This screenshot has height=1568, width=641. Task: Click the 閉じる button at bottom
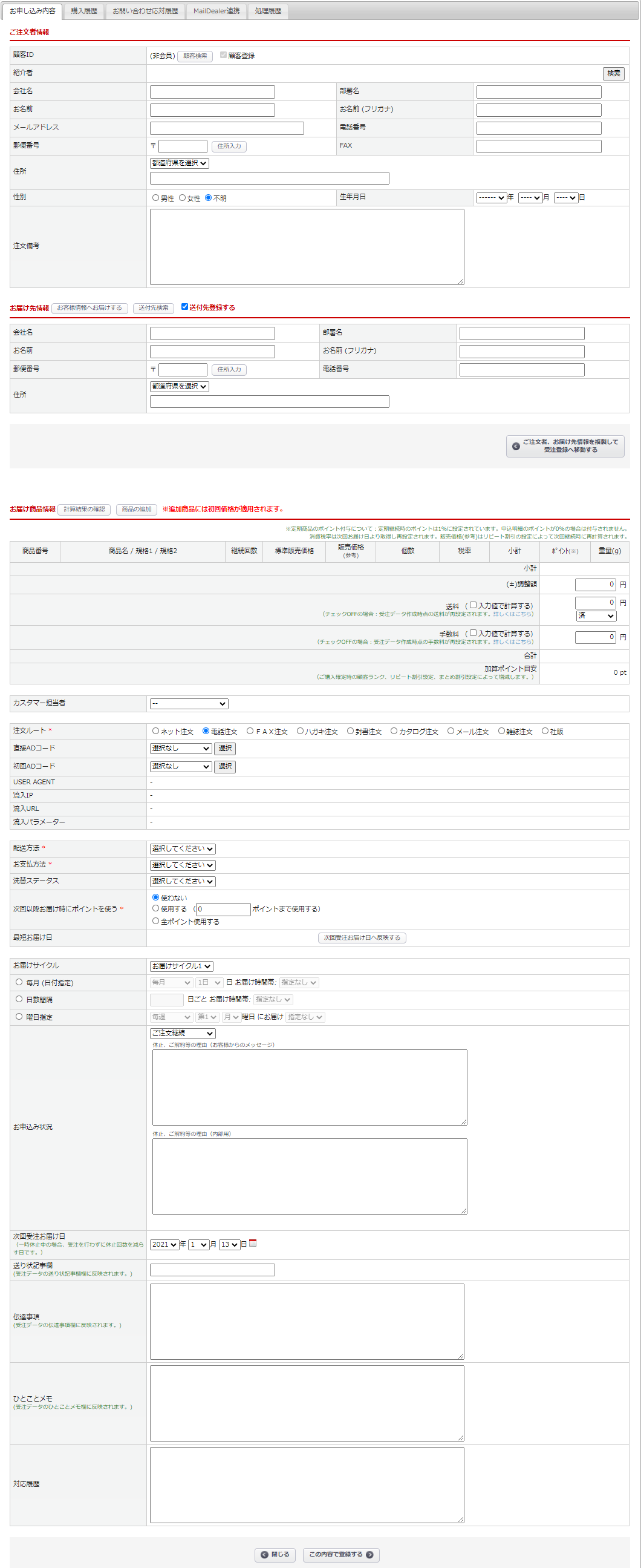coord(275,1554)
